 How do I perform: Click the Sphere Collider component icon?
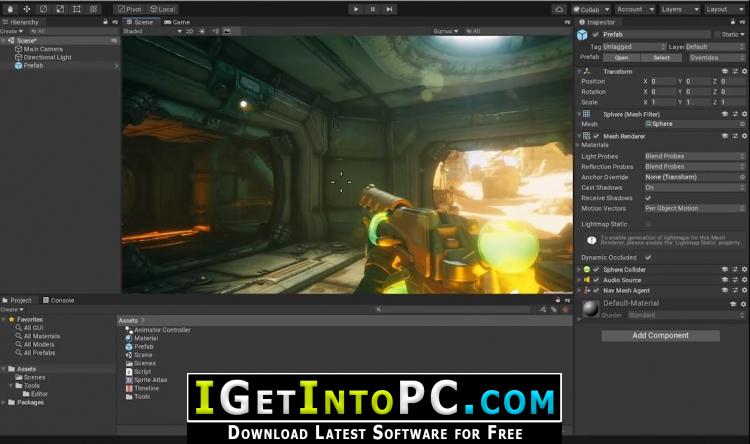point(587,269)
